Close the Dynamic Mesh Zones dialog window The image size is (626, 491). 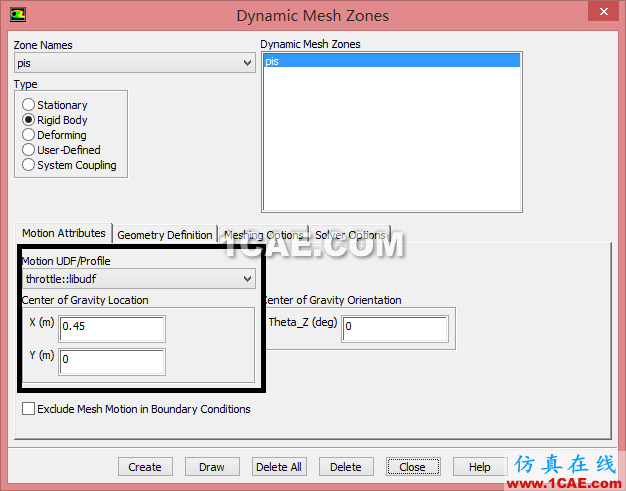pos(604,12)
